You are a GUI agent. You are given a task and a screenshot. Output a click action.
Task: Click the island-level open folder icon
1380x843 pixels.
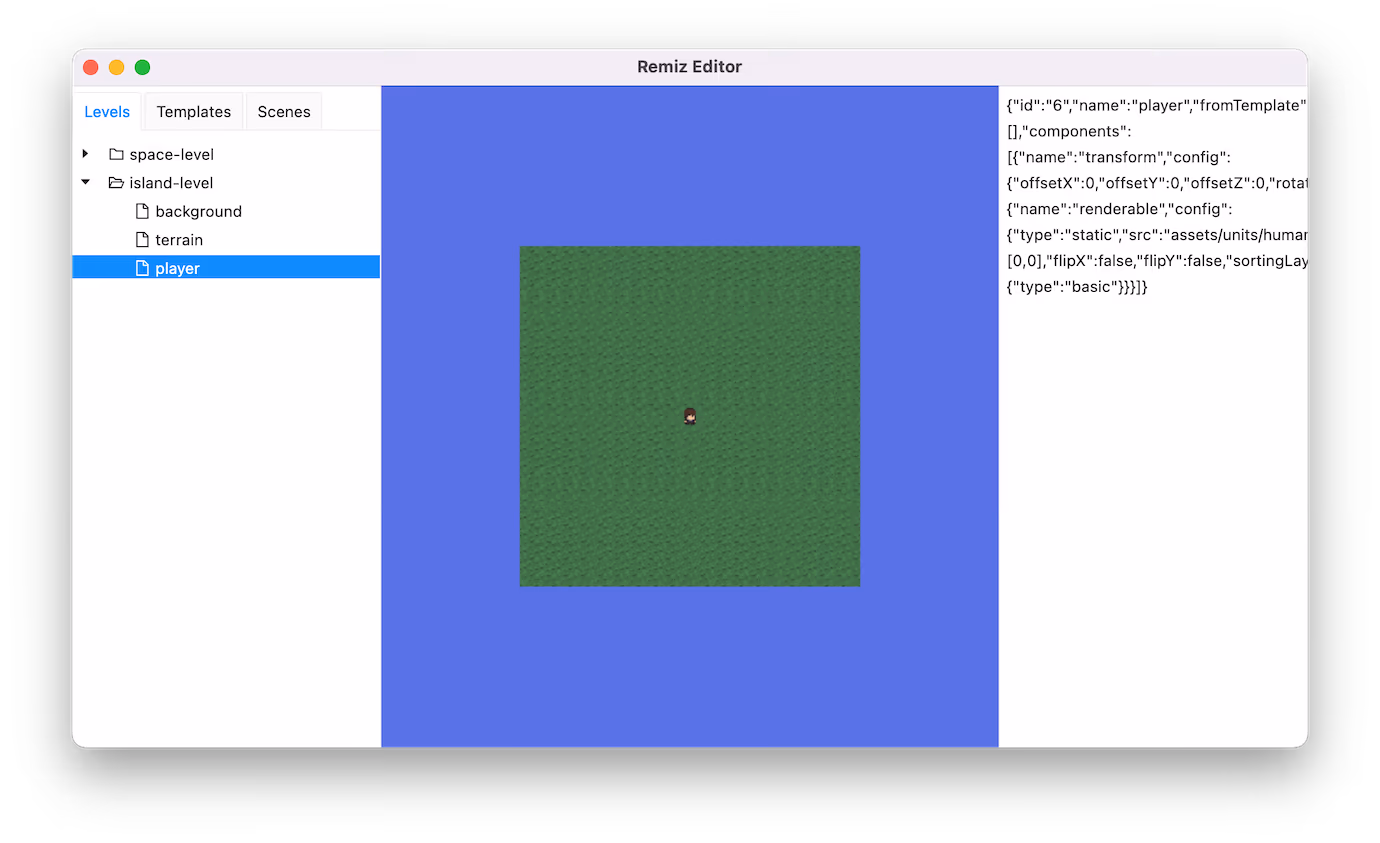coord(116,183)
